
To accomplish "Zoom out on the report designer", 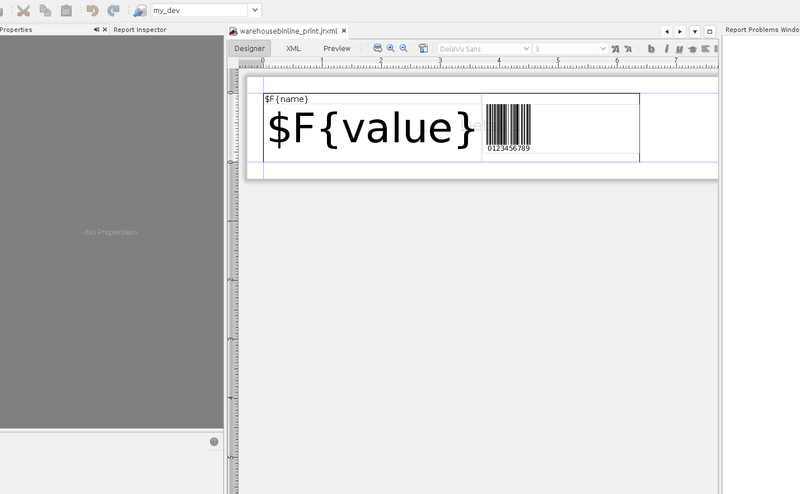I will tap(404, 48).
